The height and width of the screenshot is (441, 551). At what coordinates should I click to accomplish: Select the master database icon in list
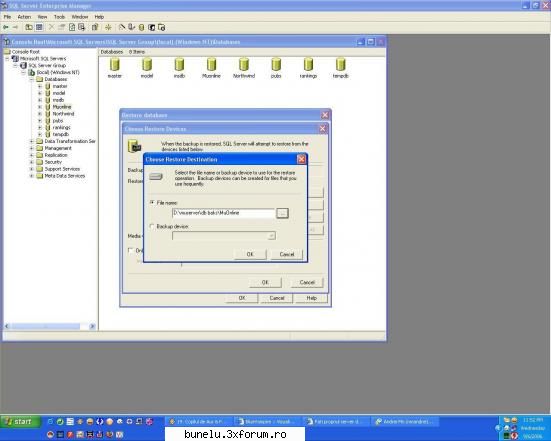pyautogui.click(x=115, y=68)
